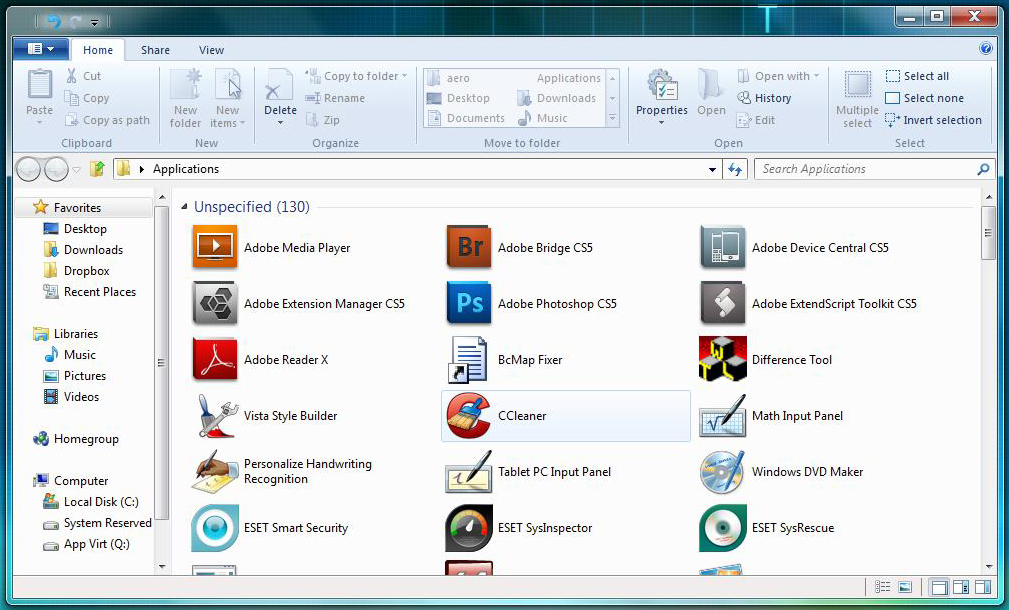Open the View ribbon tab
Viewport: 1009px width, 610px height.
(211, 50)
